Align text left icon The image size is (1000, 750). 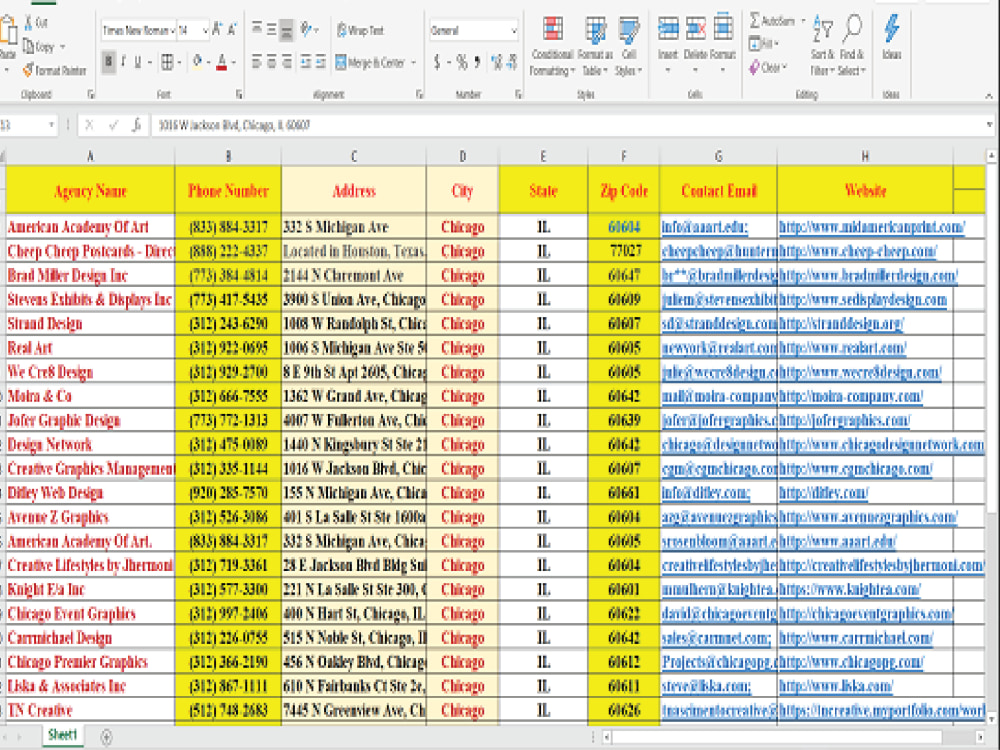[x=256, y=62]
